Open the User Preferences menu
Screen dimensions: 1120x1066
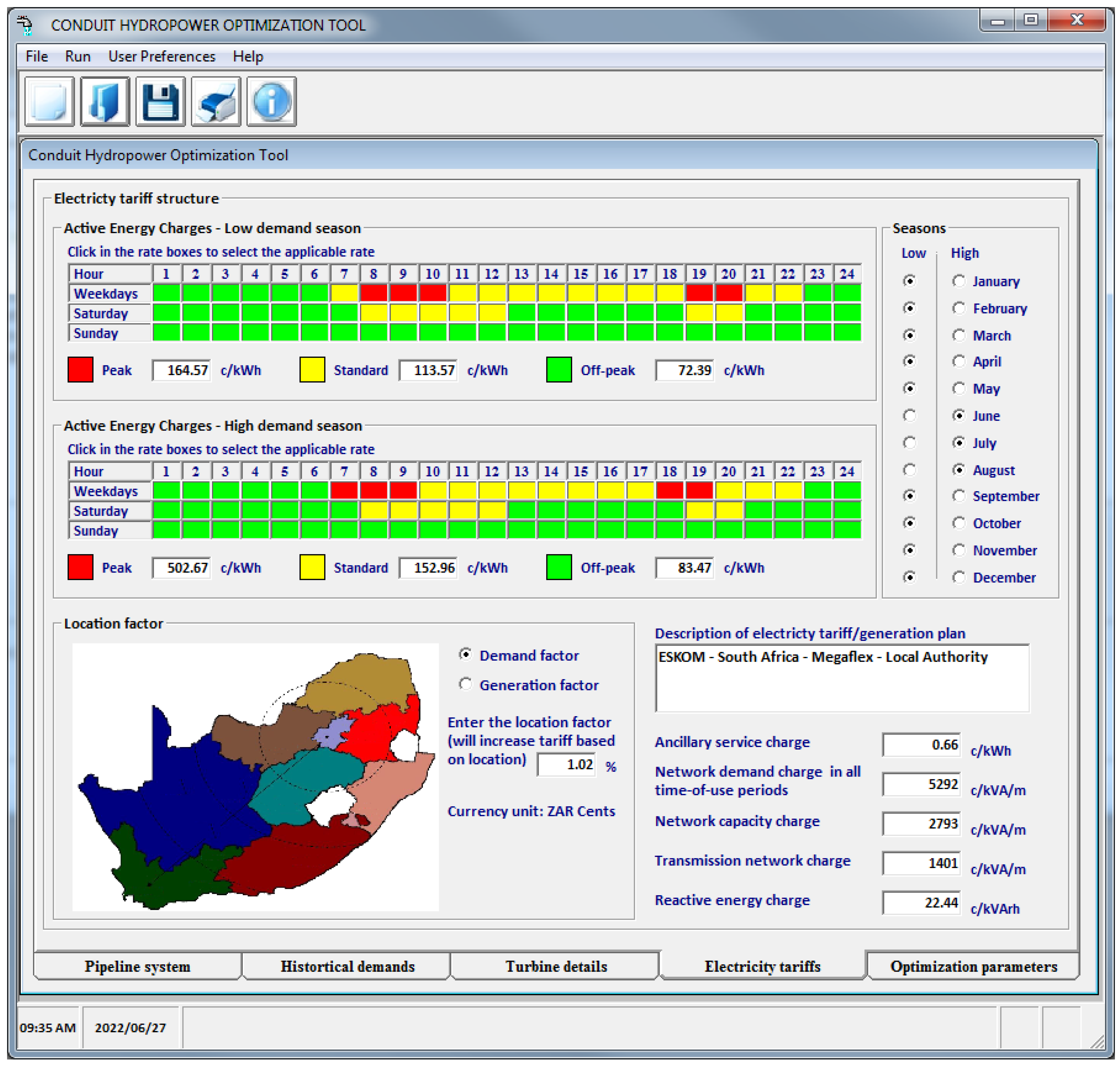162,56
